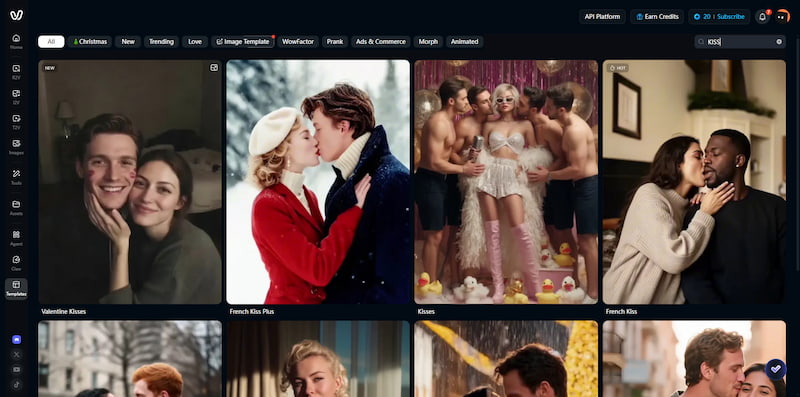Click the French Kiss Plus title text

coord(253,311)
